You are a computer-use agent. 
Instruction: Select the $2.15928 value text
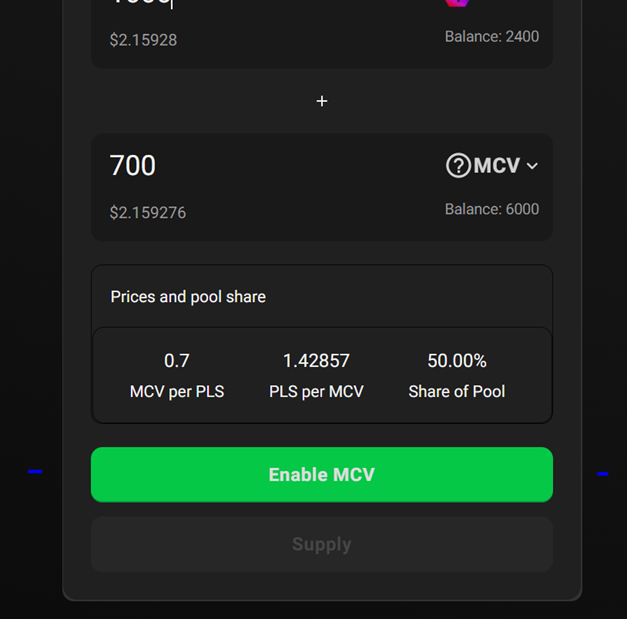point(143,40)
